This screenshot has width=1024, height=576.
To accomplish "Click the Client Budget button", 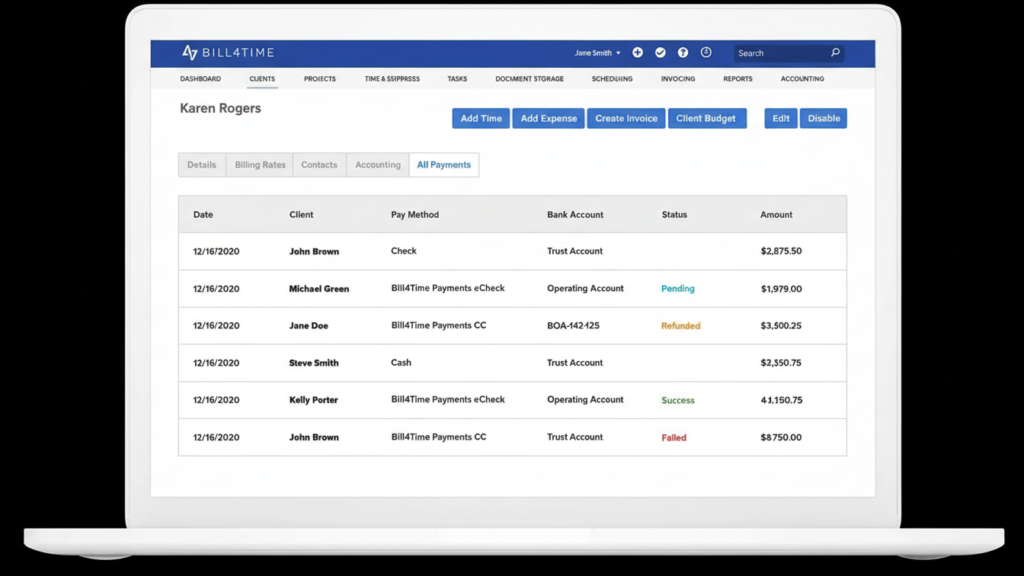I will [x=706, y=118].
